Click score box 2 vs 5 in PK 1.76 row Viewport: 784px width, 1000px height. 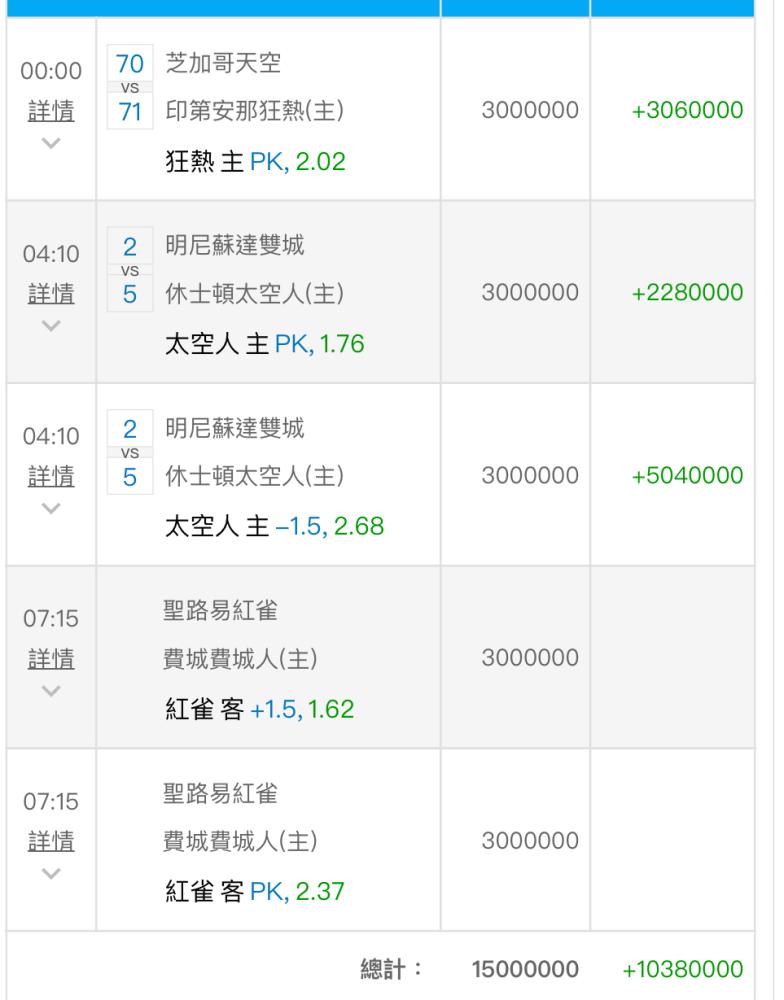coord(130,269)
